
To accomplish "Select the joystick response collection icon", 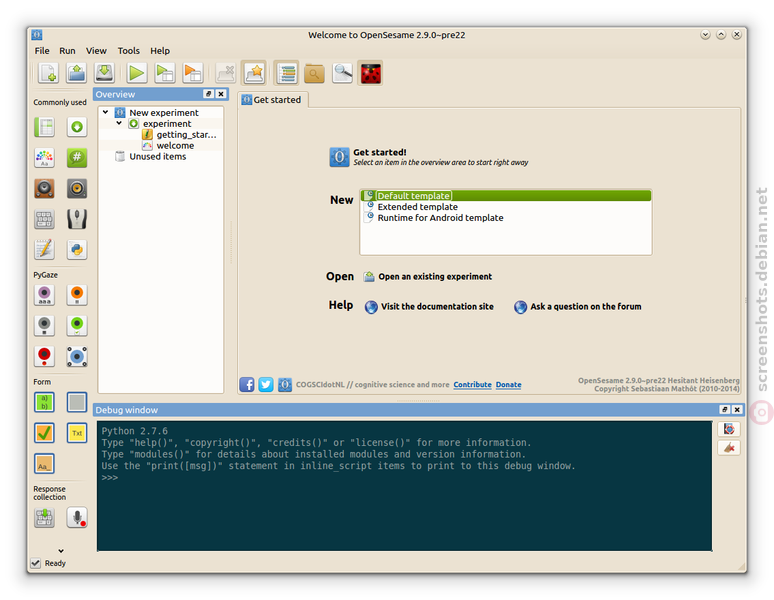I will (x=44, y=517).
